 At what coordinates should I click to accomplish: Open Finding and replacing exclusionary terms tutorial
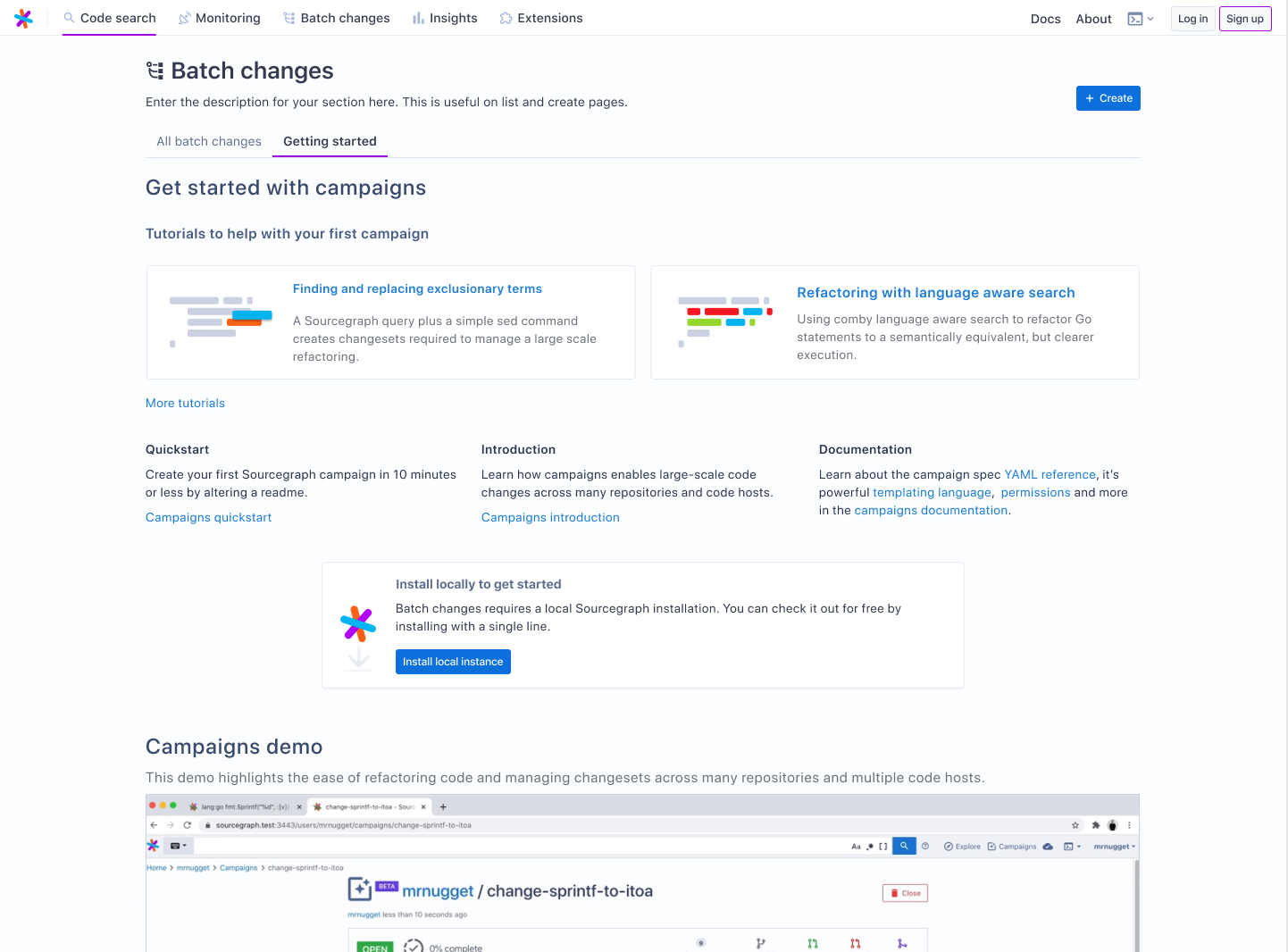(417, 288)
